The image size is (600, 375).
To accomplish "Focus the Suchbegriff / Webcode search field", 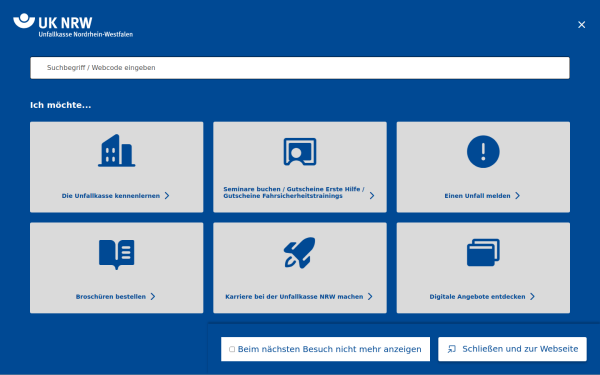I will coord(300,68).
